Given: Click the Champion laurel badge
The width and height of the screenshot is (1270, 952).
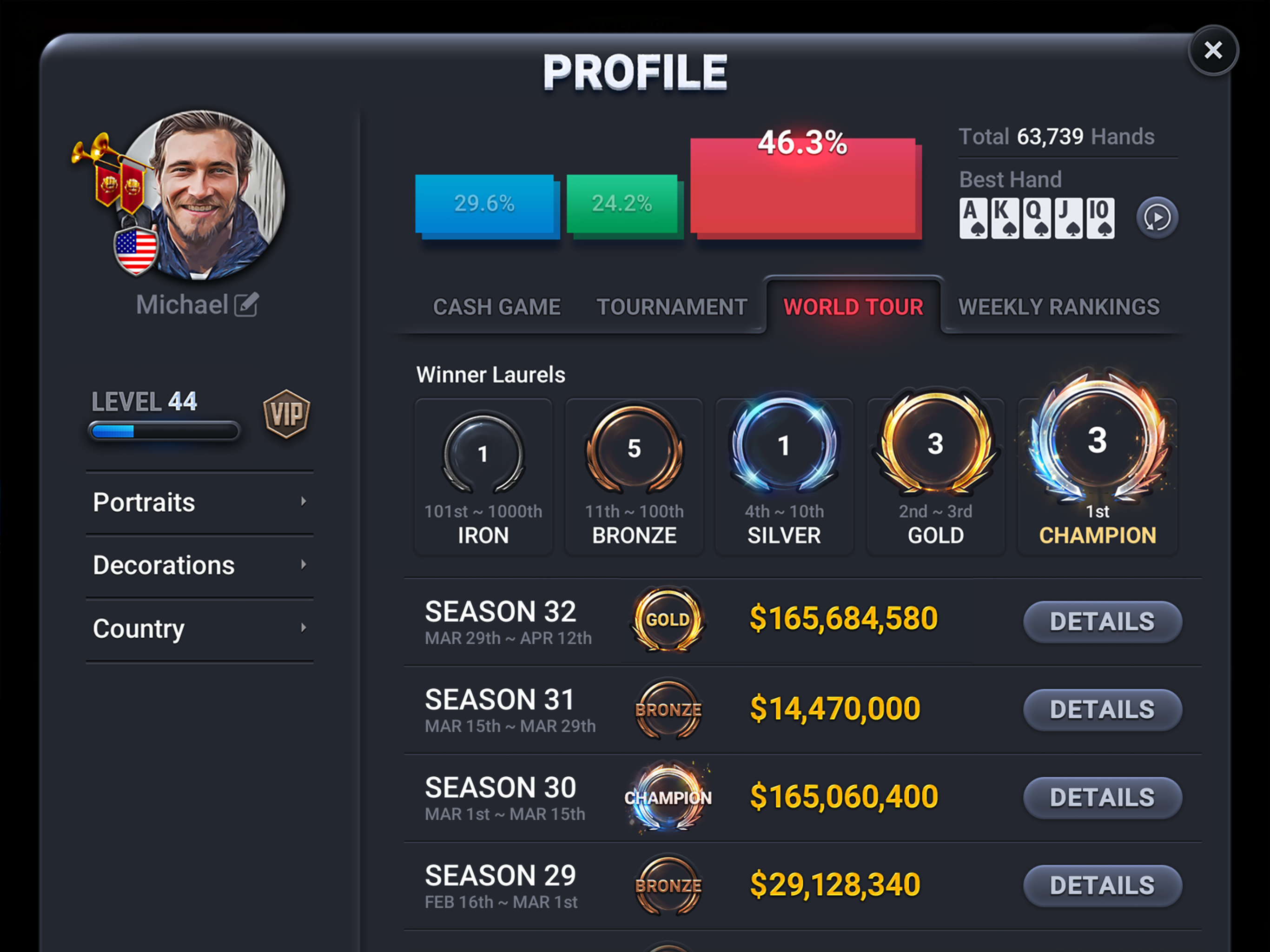Looking at the screenshot, I should pyautogui.click(x=1097, y=439).
